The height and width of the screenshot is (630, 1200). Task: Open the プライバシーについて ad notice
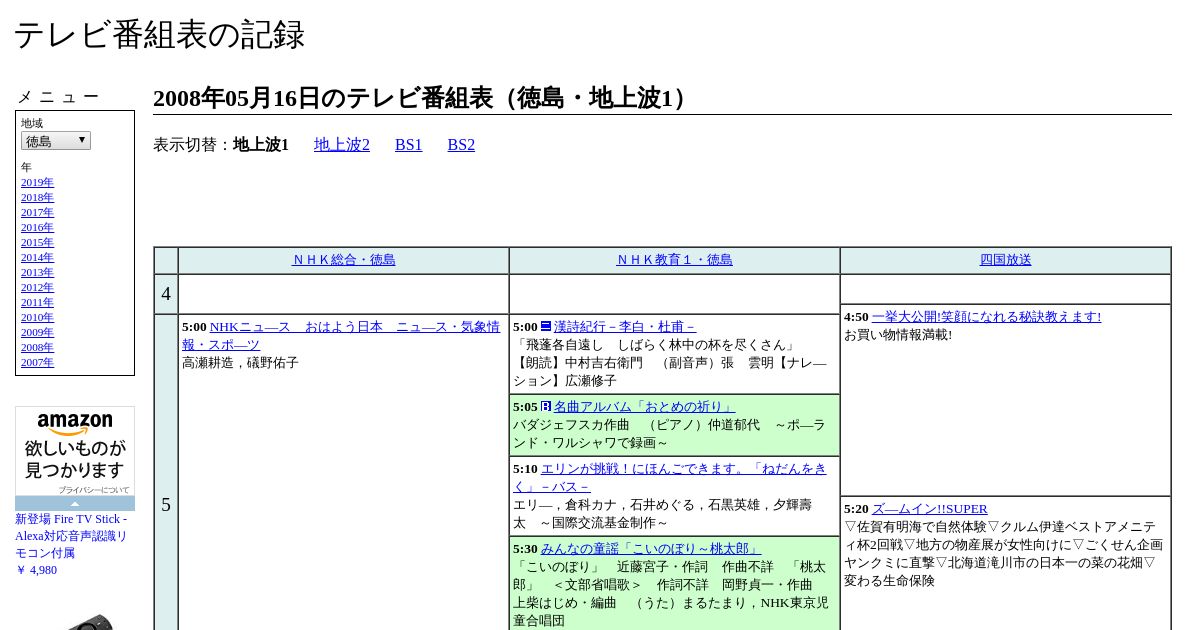93,490
